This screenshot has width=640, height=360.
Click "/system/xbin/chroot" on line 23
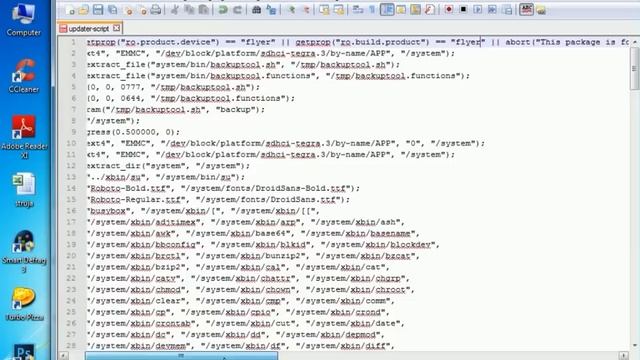pyautogui.click(x=358, y=290)
